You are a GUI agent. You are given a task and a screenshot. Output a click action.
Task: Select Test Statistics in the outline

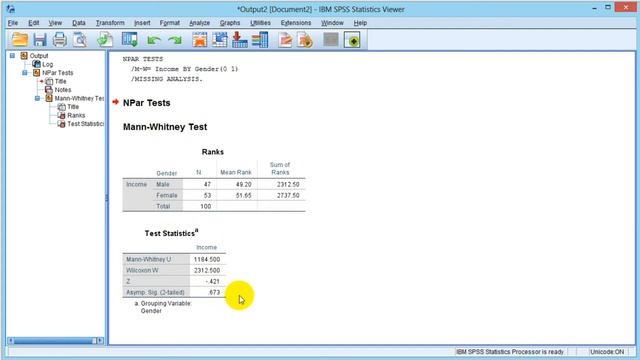[x=85, y=124]
